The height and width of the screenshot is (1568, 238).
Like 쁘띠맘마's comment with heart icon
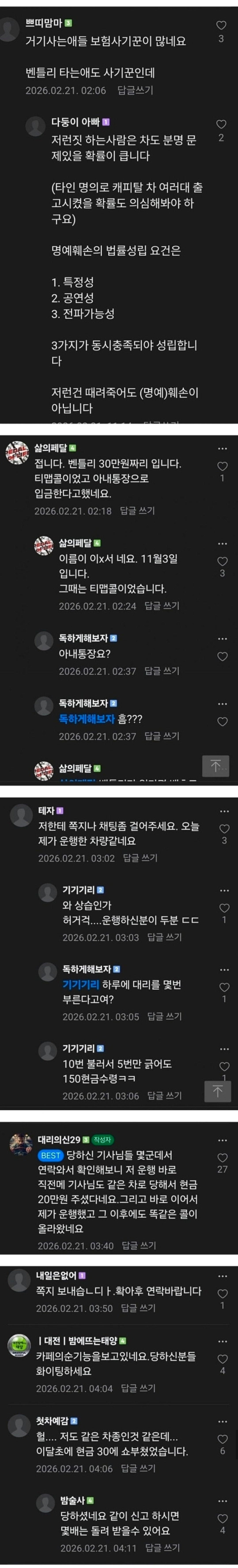tap(221, 26)
